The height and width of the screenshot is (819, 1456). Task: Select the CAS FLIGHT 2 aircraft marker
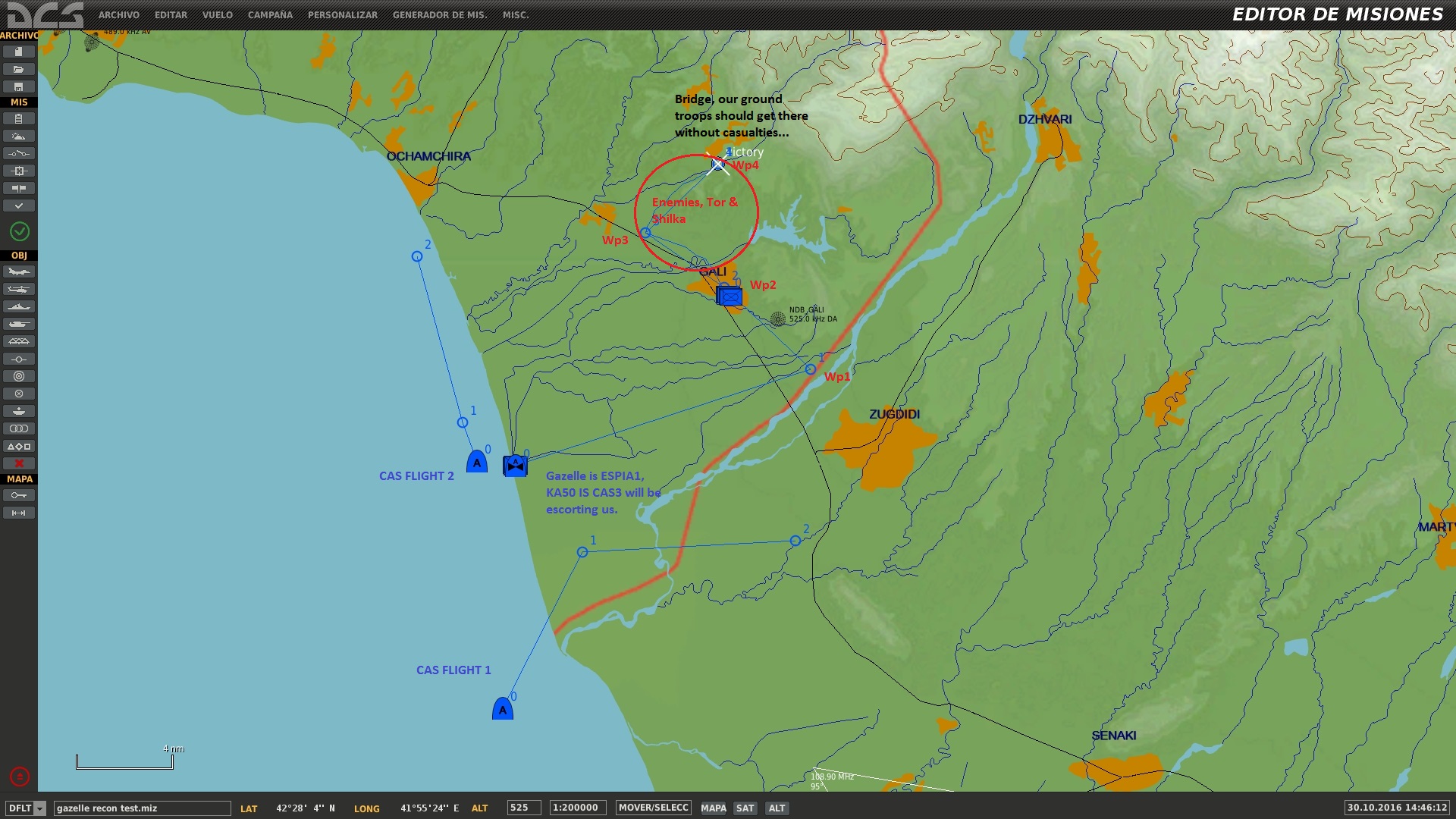point(477,461)
